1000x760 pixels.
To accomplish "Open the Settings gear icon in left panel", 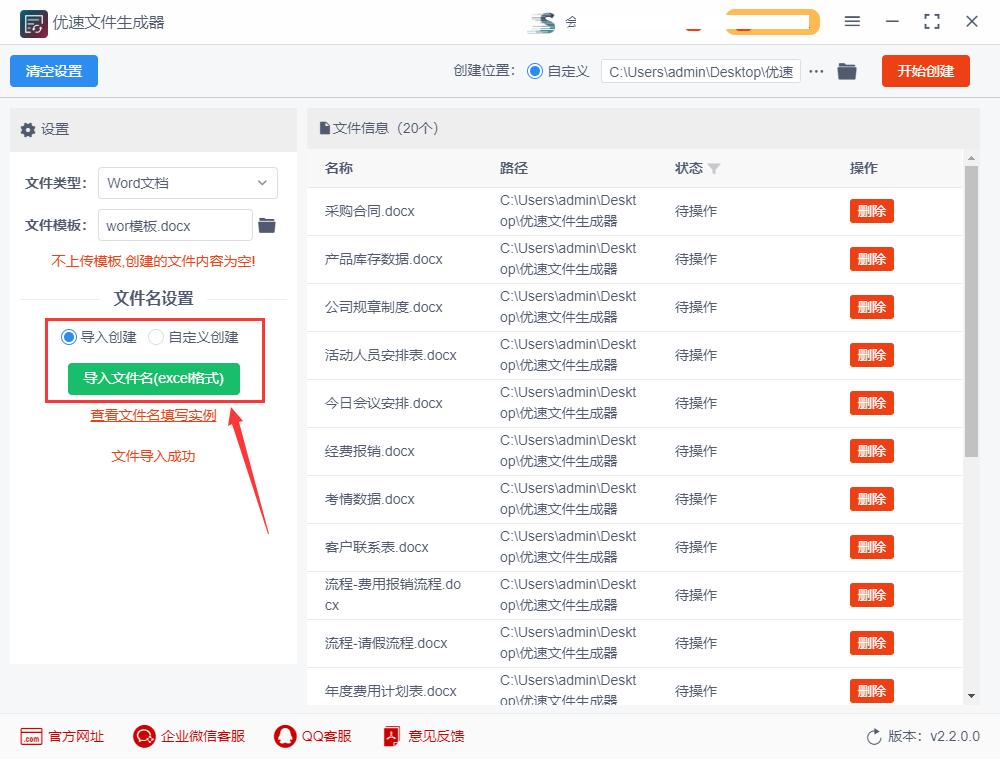I will pyautogui.click(x=28, y=129).
